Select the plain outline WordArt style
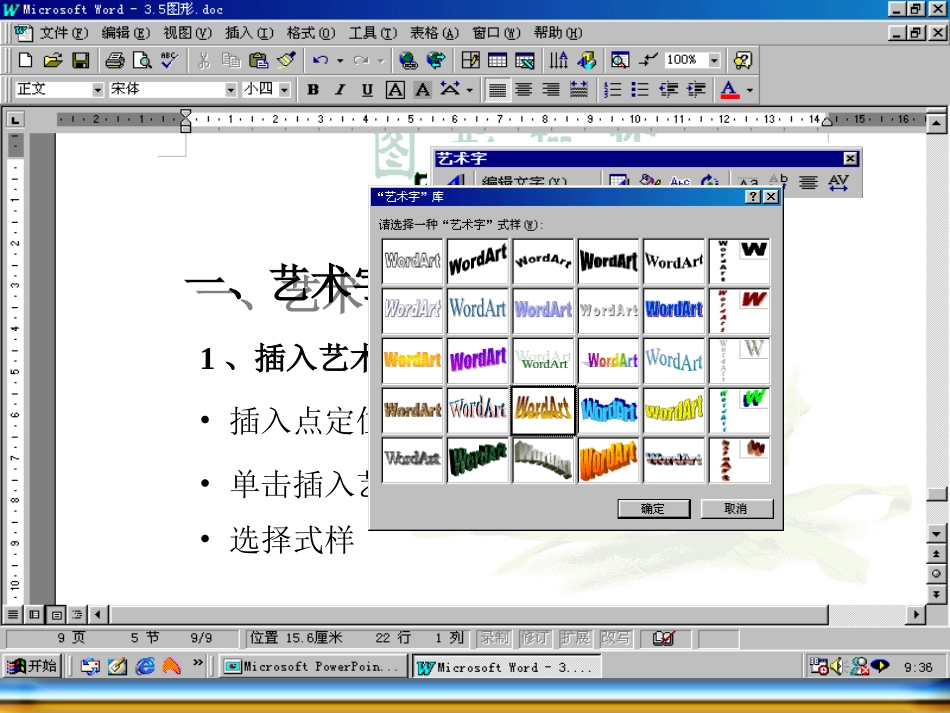The width and height of the screenshot is (950, 713). coord(412,260)
